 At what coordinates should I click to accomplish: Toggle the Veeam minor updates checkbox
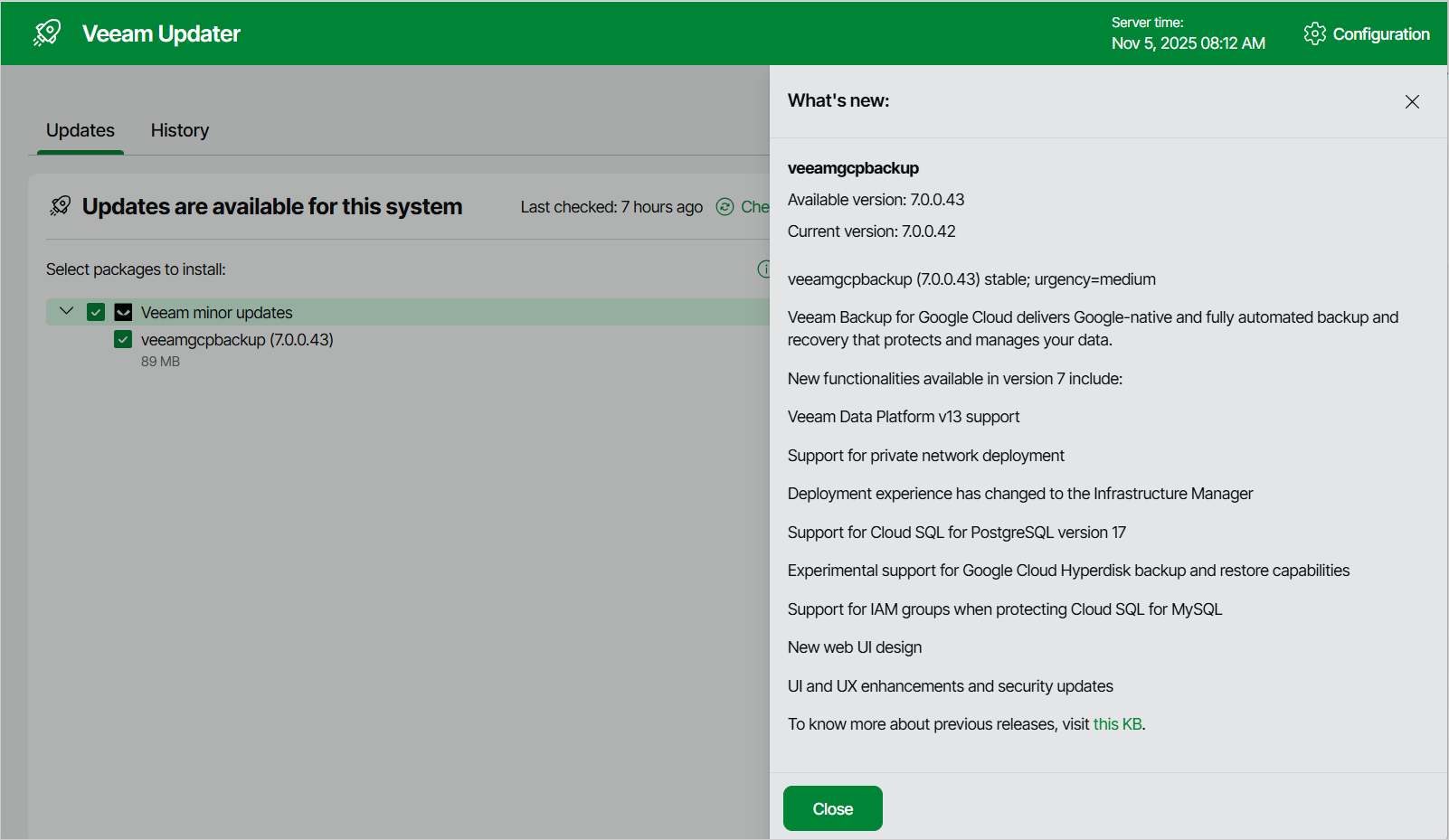(x=96, y=312)
